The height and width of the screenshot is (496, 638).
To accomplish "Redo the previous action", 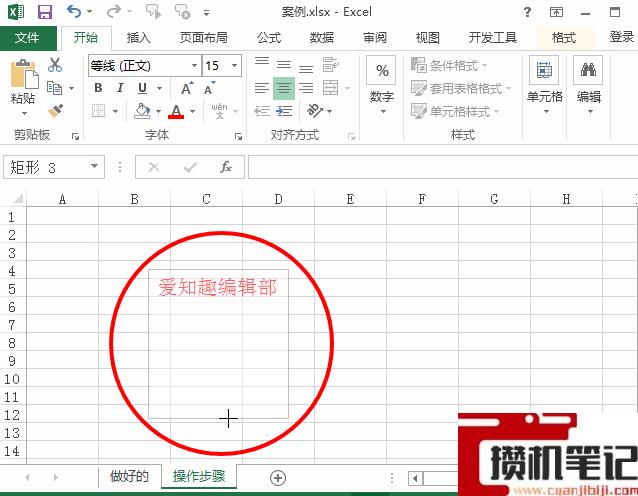I will pos(114,11).
